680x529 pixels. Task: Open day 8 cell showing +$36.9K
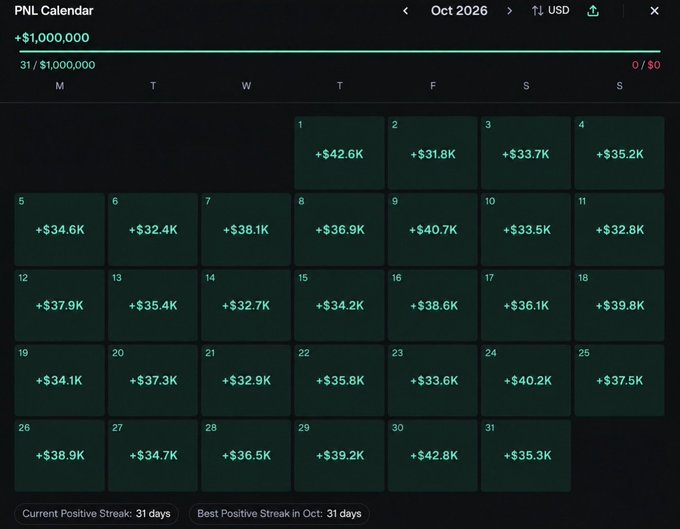pyautogui.click(x=339, y=229)
